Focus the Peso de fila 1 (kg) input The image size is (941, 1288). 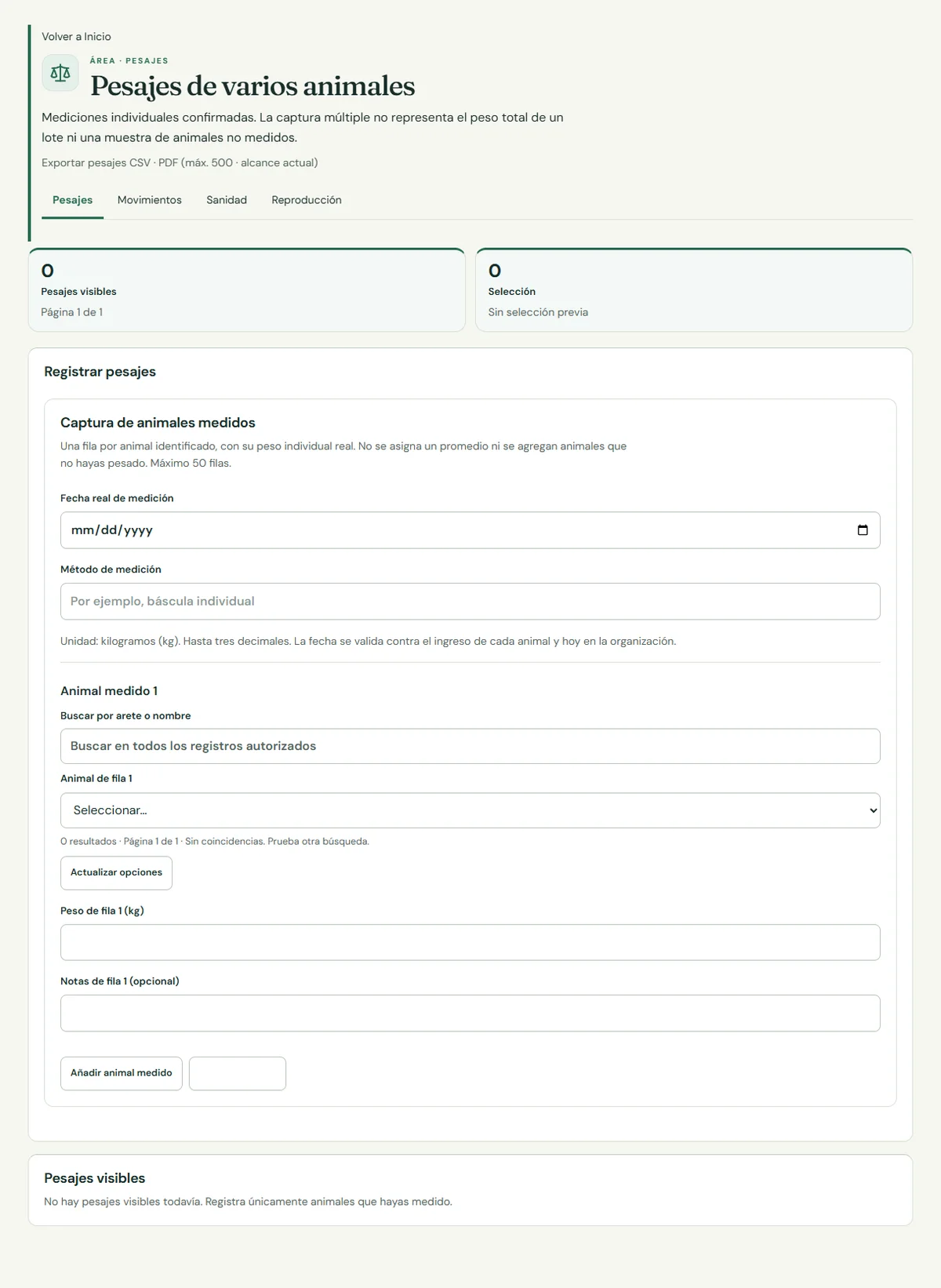pos(470,942)
